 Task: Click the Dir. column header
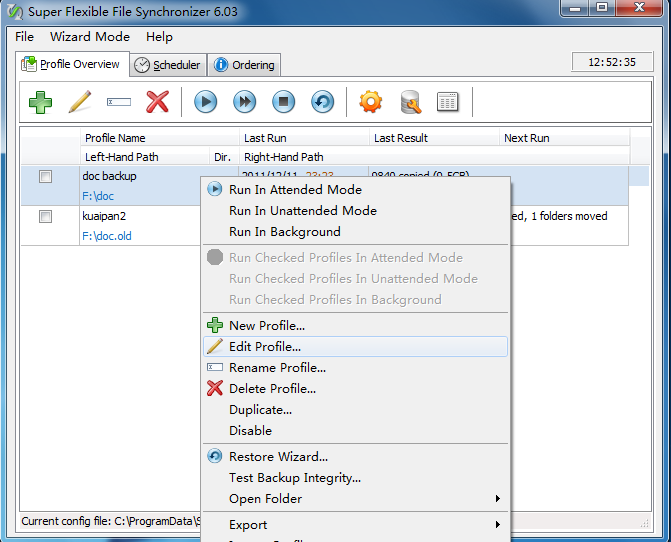coord(224,157)
